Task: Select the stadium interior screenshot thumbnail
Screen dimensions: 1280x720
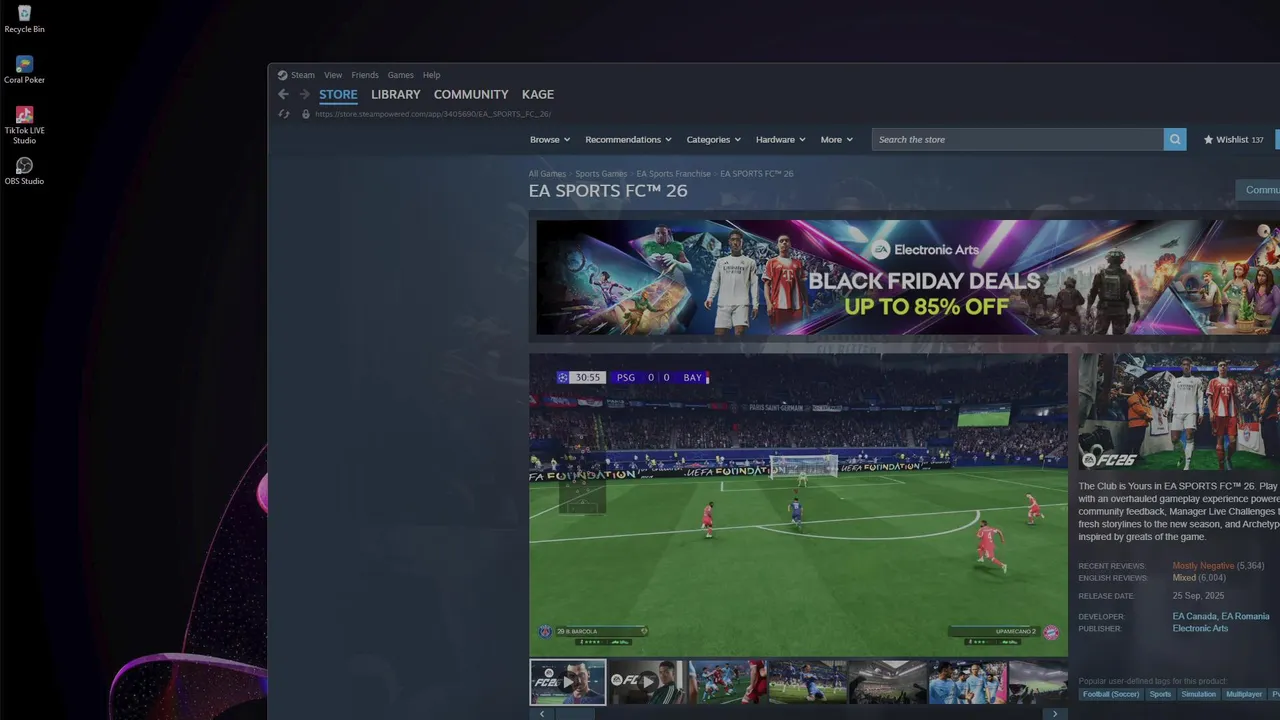Action: click(x=888, y=681)
